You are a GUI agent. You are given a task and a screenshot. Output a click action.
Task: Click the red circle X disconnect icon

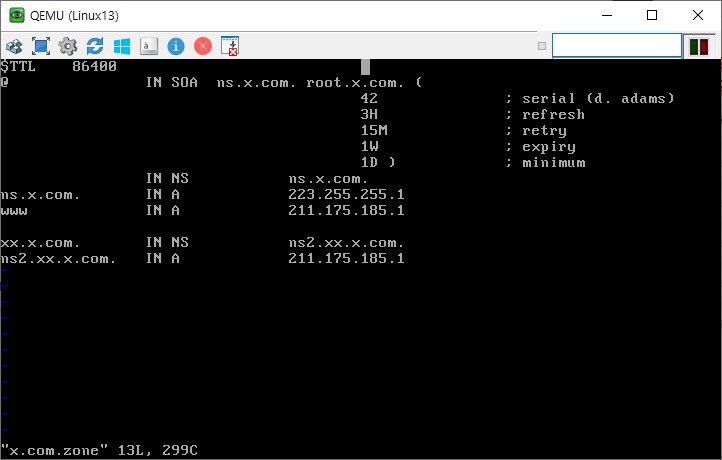click(x=203, y=46)
